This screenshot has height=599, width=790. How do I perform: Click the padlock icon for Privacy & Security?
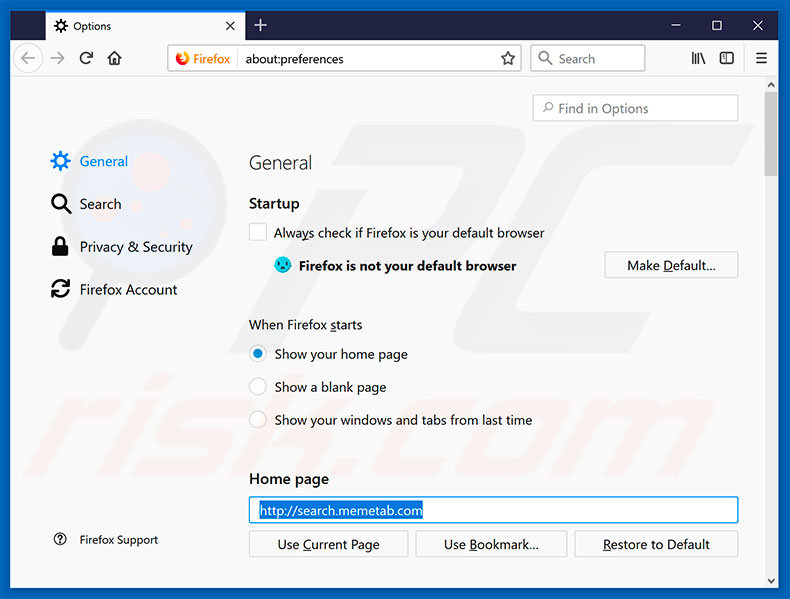(60, 247)
